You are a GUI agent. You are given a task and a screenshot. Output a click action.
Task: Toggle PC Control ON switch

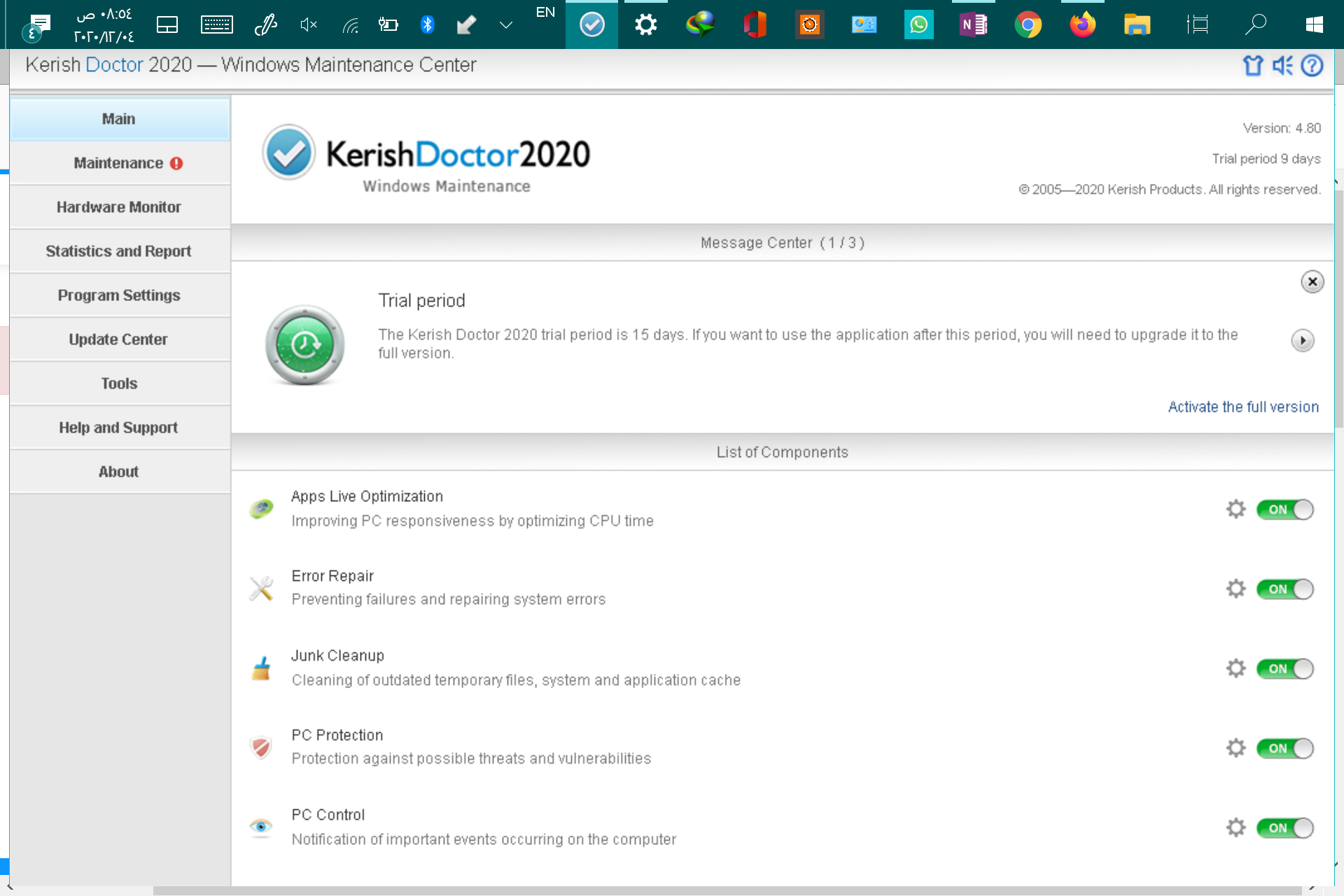click(x=1285, y=828)
